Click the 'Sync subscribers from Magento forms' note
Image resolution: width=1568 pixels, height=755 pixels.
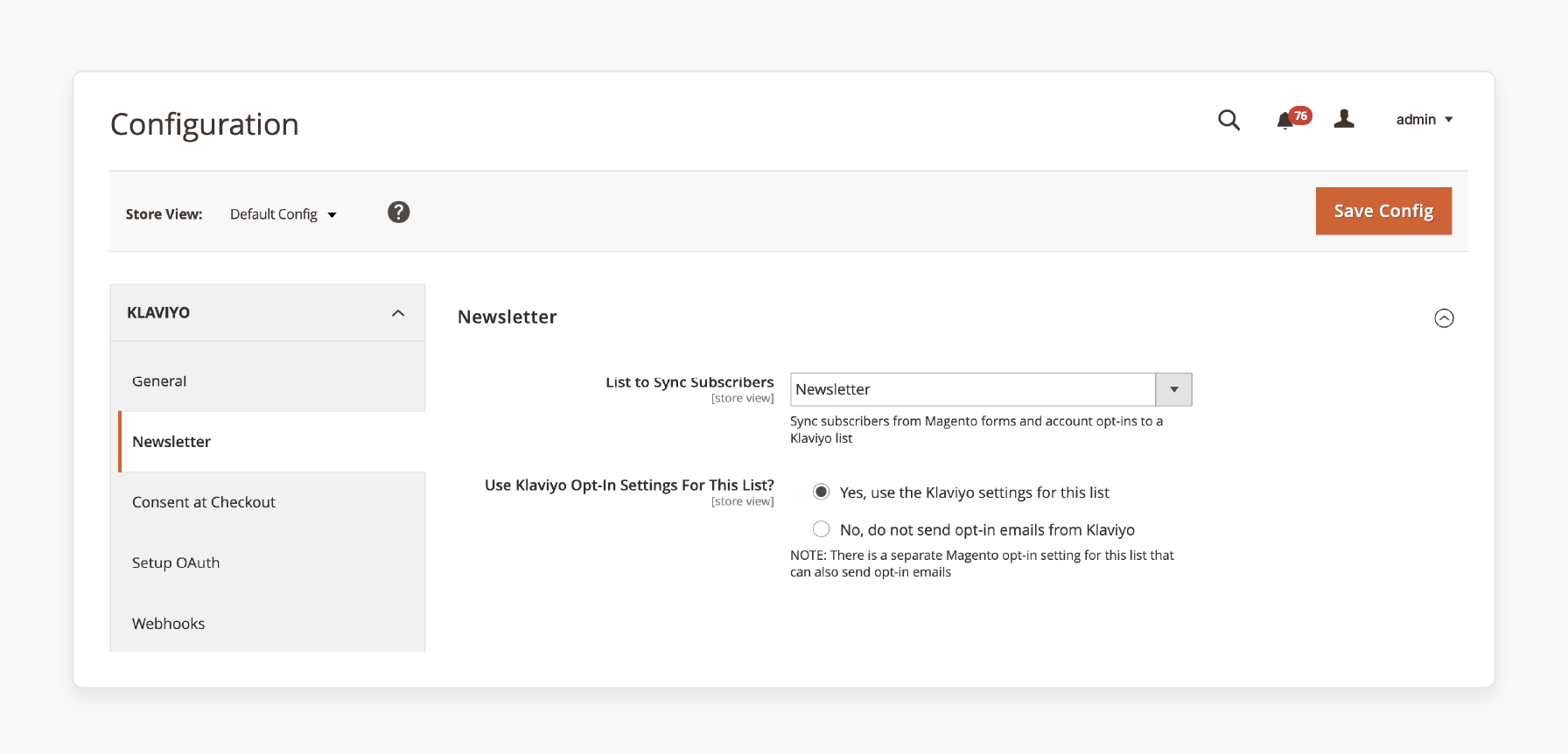[x=976, y=430]
